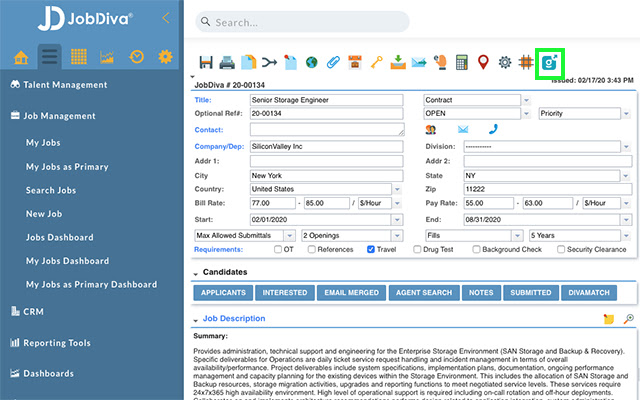
Task: Click the red map pin icon
Action: [483, 63]
